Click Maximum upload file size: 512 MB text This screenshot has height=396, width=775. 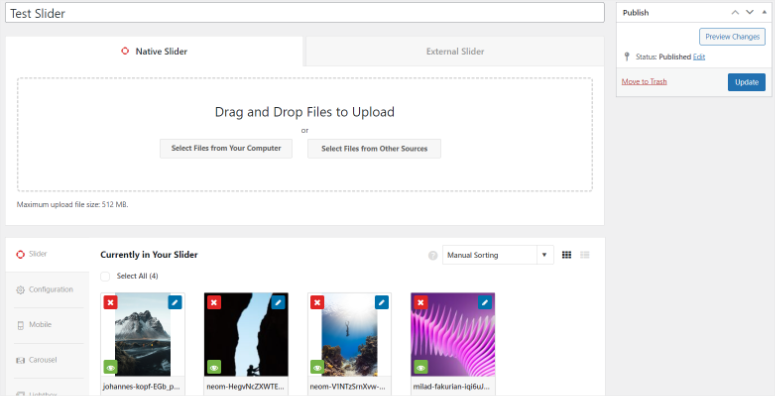73,204
